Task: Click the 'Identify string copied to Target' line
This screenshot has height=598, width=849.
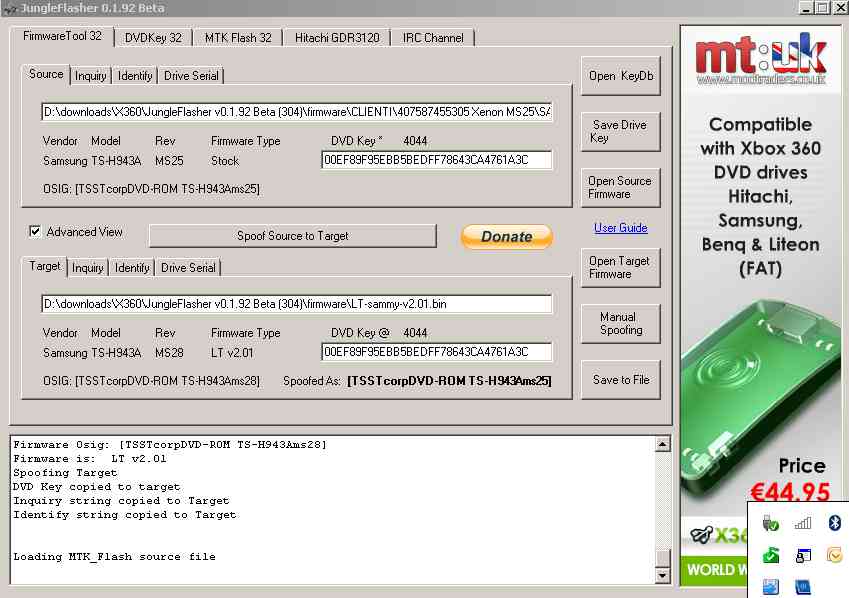Action: (x=125, y=515)
